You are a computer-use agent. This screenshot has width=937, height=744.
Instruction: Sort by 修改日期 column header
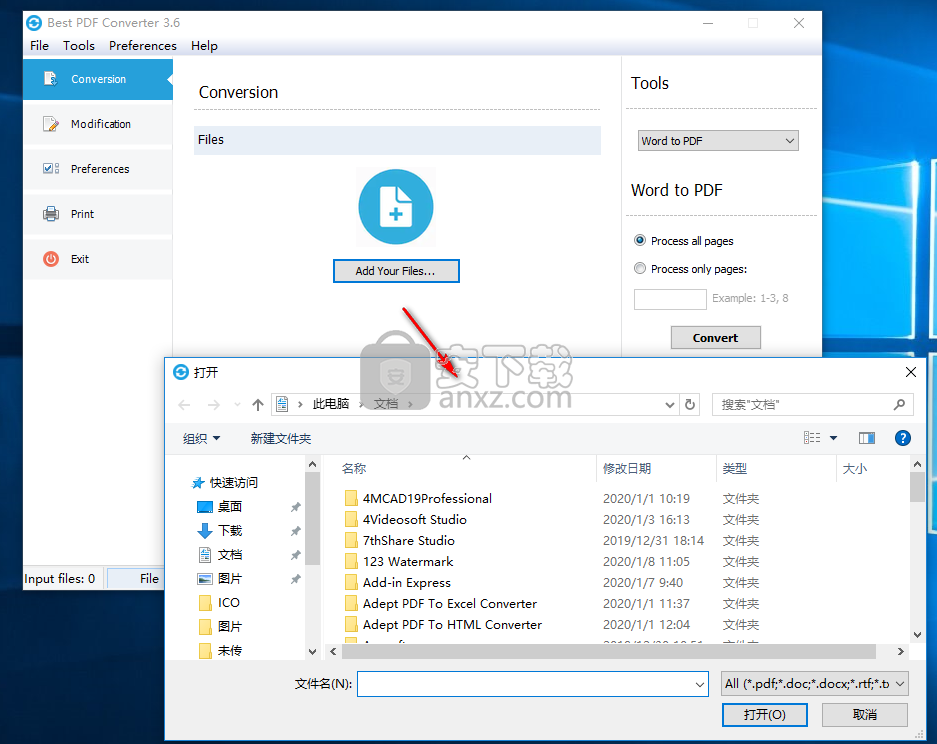point(626,469)
